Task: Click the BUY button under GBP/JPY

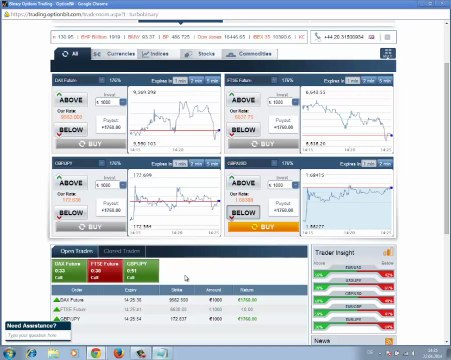Action: pyautogui.click(x=91, y=227)
